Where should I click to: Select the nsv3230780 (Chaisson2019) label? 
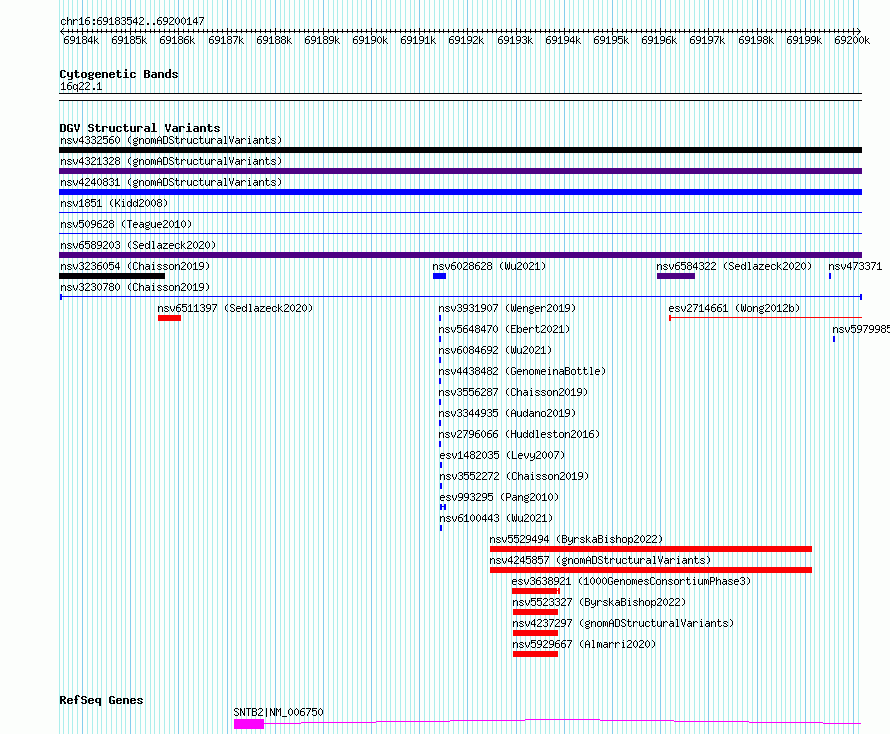pyautogui.click(x=135, y=287)
